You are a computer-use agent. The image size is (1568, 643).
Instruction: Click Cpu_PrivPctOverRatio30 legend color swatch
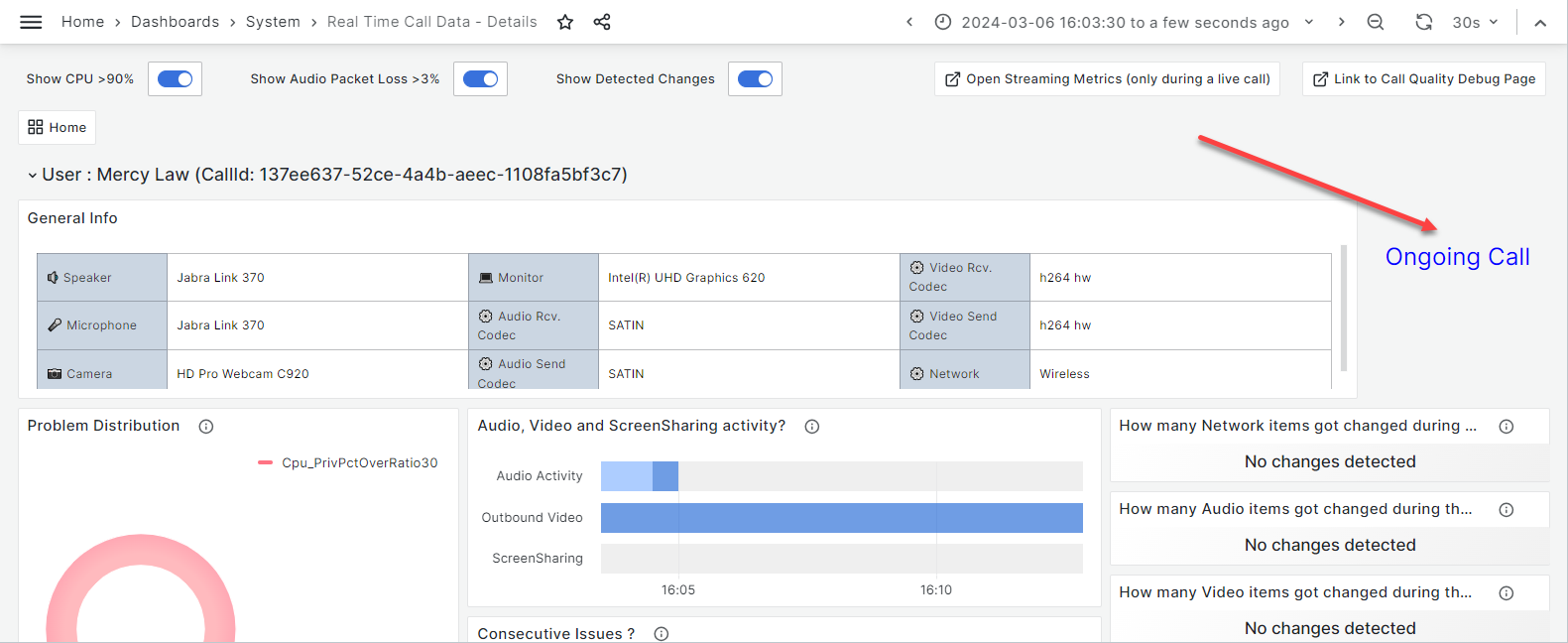[x=265, y=462]
